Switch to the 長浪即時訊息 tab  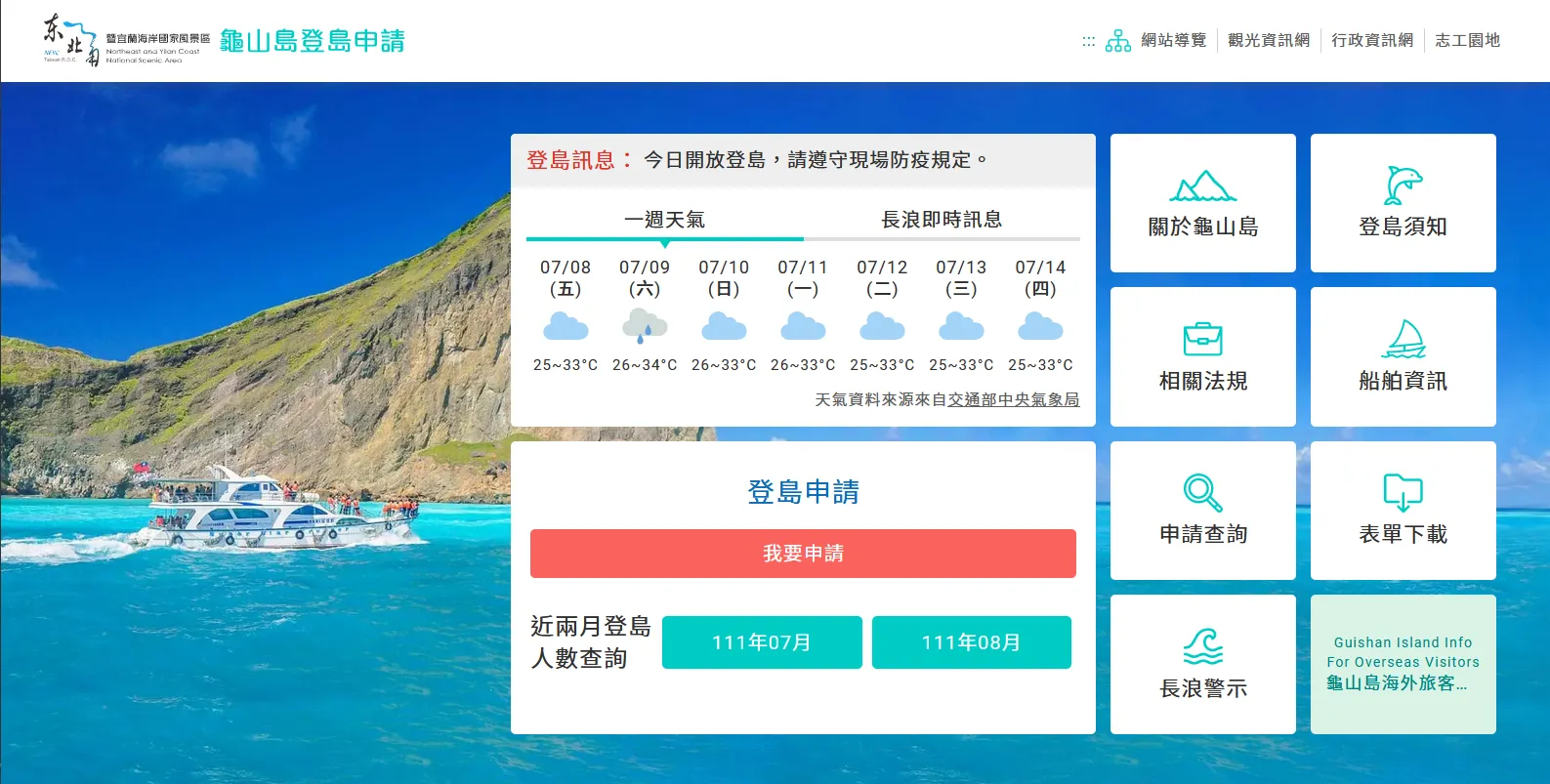pyautogui.click(x=942, y=220)
